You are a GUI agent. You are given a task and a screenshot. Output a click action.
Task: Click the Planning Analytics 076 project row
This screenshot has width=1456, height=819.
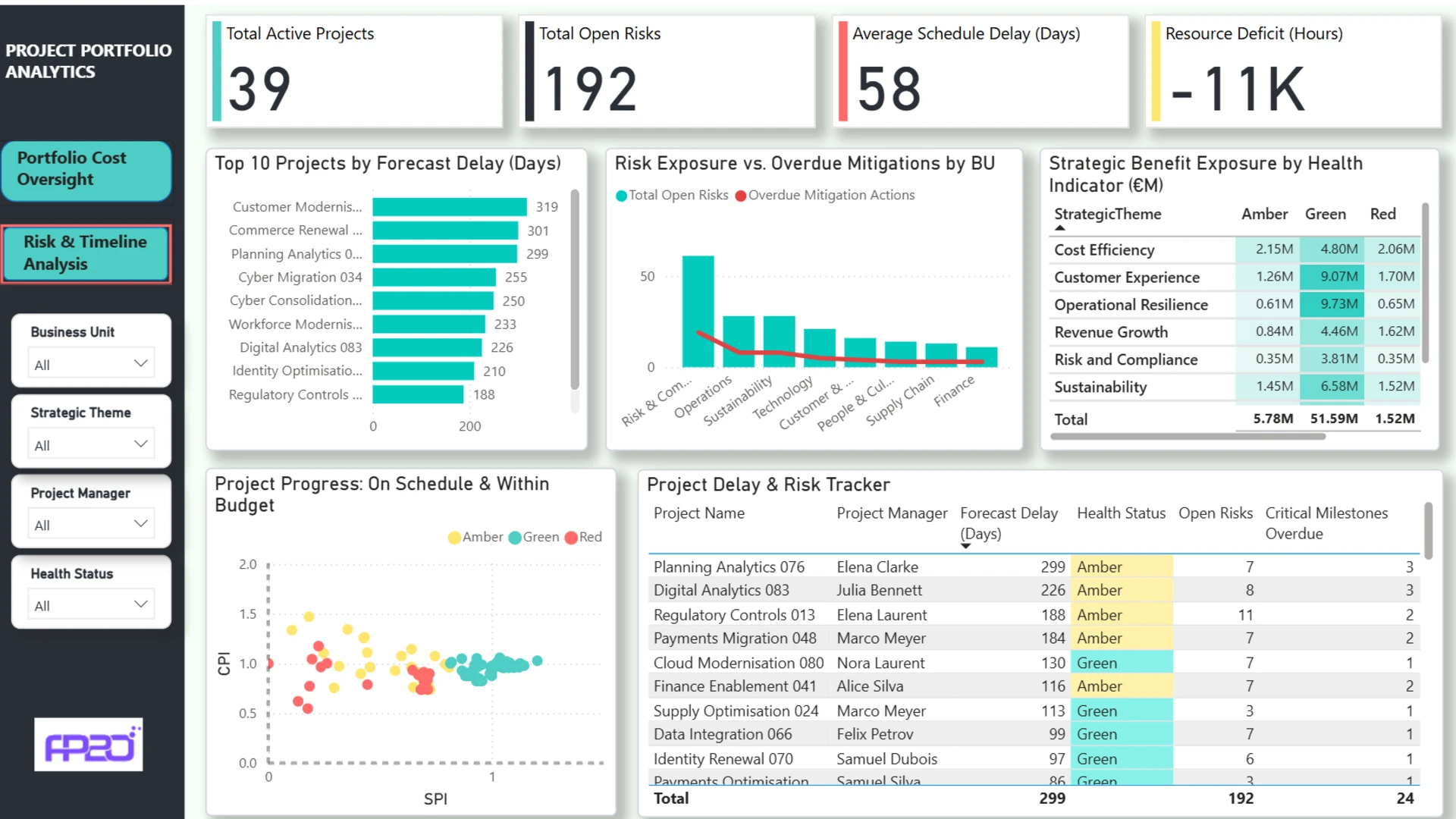[1034, 566]
